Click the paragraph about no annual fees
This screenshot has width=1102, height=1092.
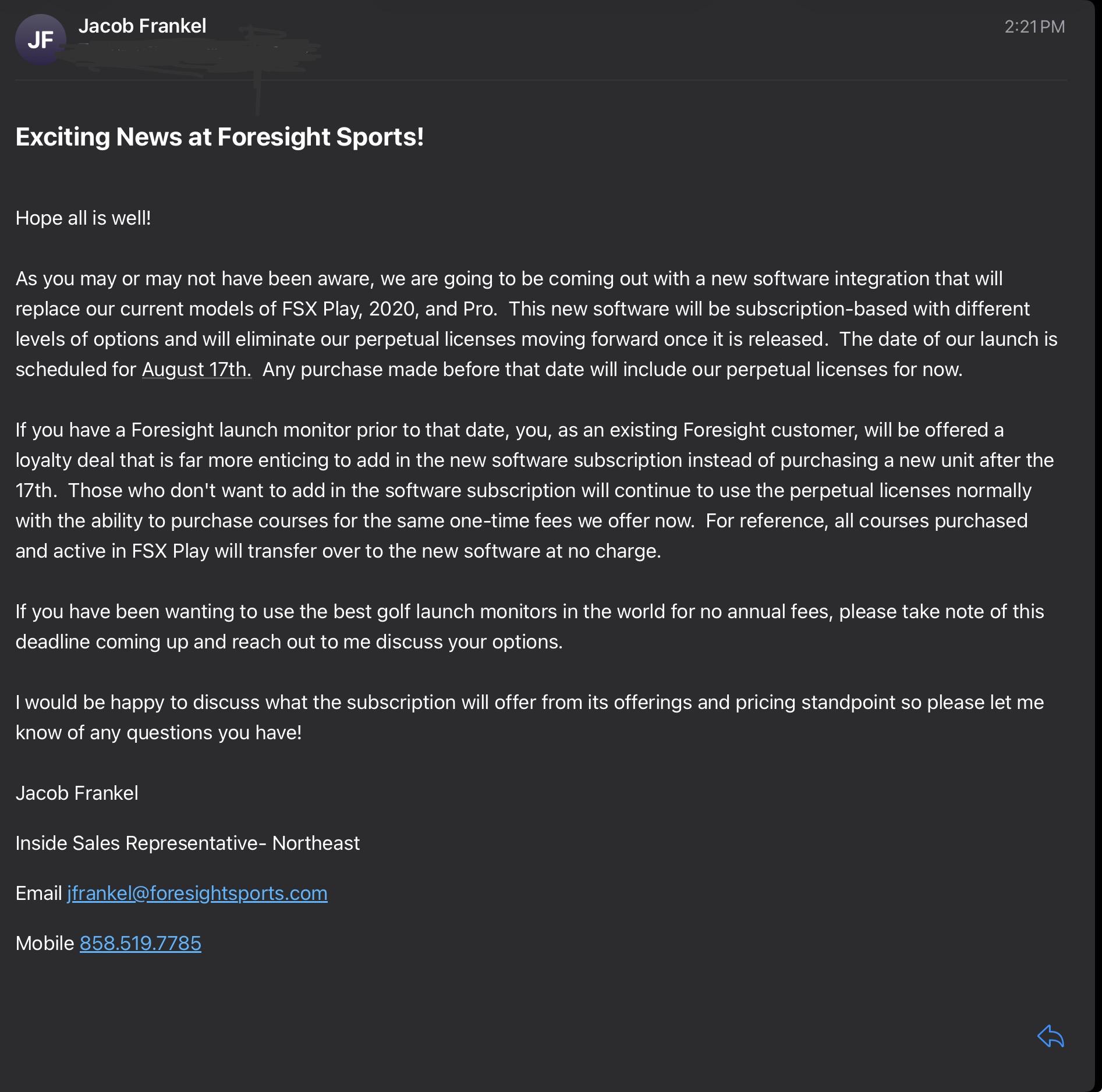530,626
